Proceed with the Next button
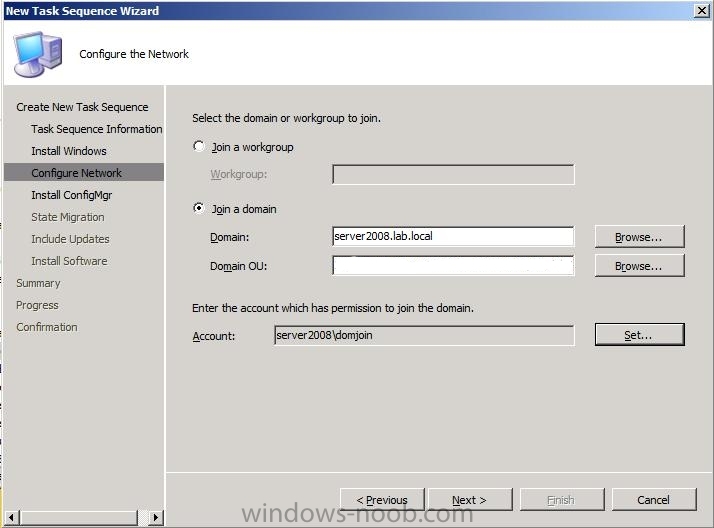 click(470, 500)
